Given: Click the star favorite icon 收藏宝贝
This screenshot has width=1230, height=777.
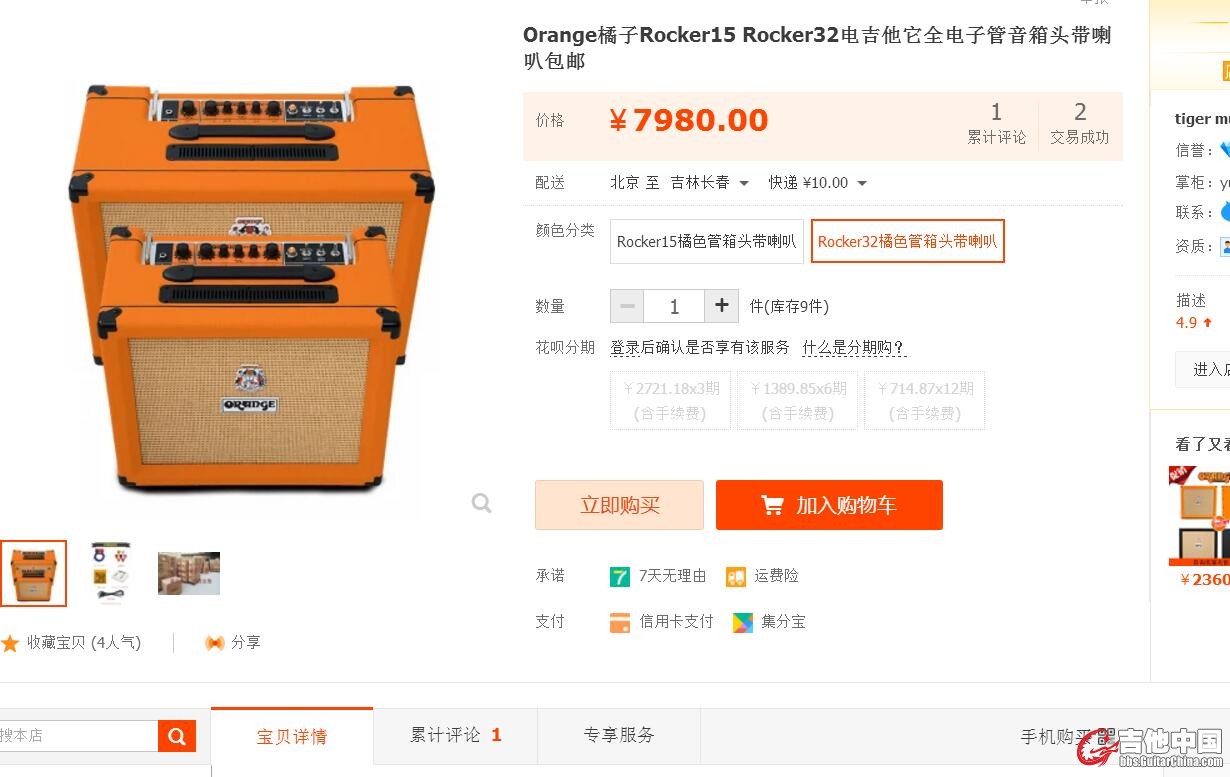Looking at the screenshot, I should 10,643.
